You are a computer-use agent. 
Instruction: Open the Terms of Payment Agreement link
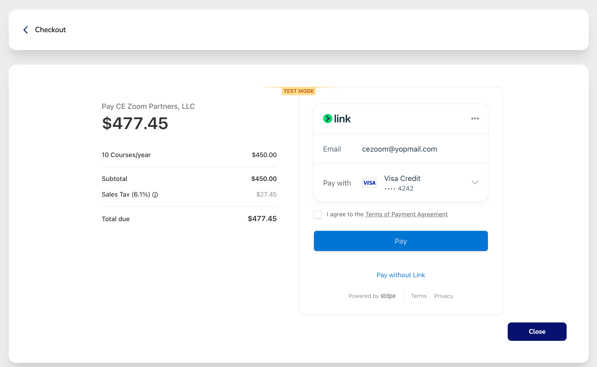(406, 214)
